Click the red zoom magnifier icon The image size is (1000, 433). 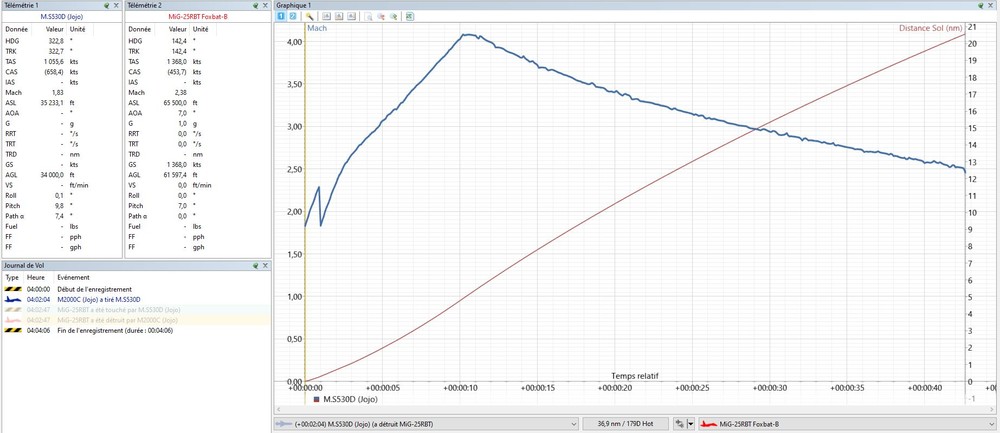(x=381, y=16)
